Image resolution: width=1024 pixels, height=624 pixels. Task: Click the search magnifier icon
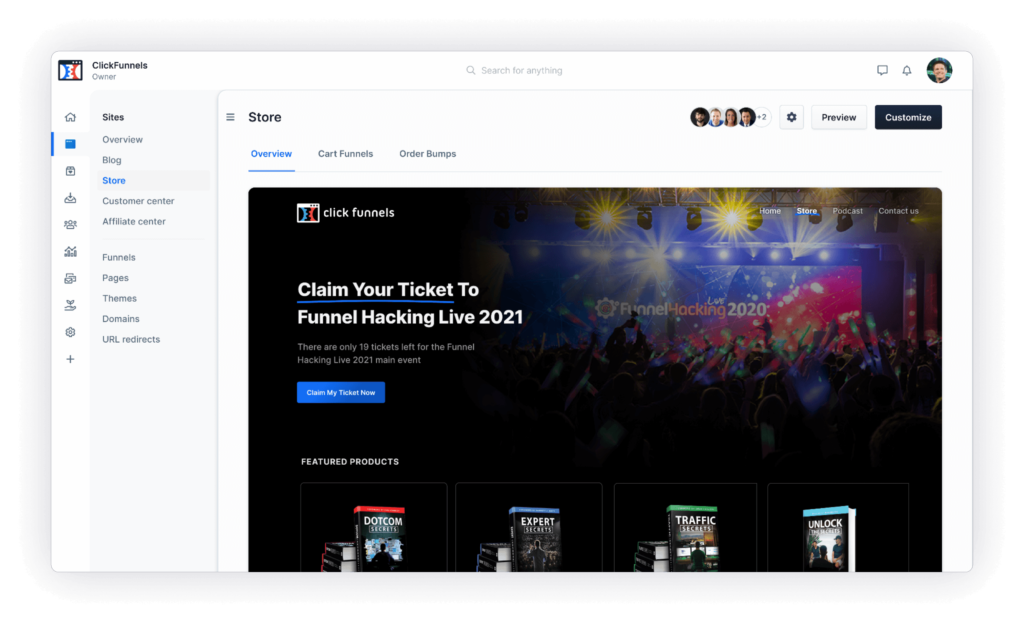click(470, 70)
